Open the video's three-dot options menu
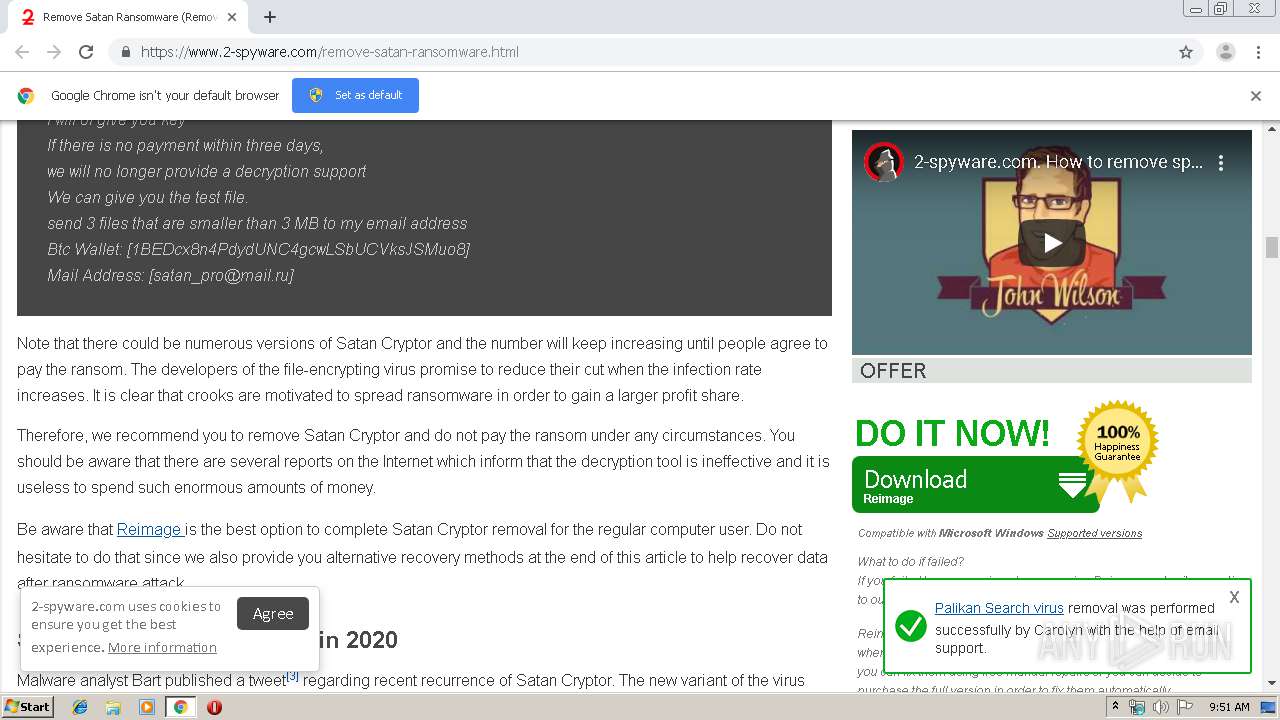The height and width of the screenshot is (720, 1280). pyautogui.click(x=1221, y=162)
